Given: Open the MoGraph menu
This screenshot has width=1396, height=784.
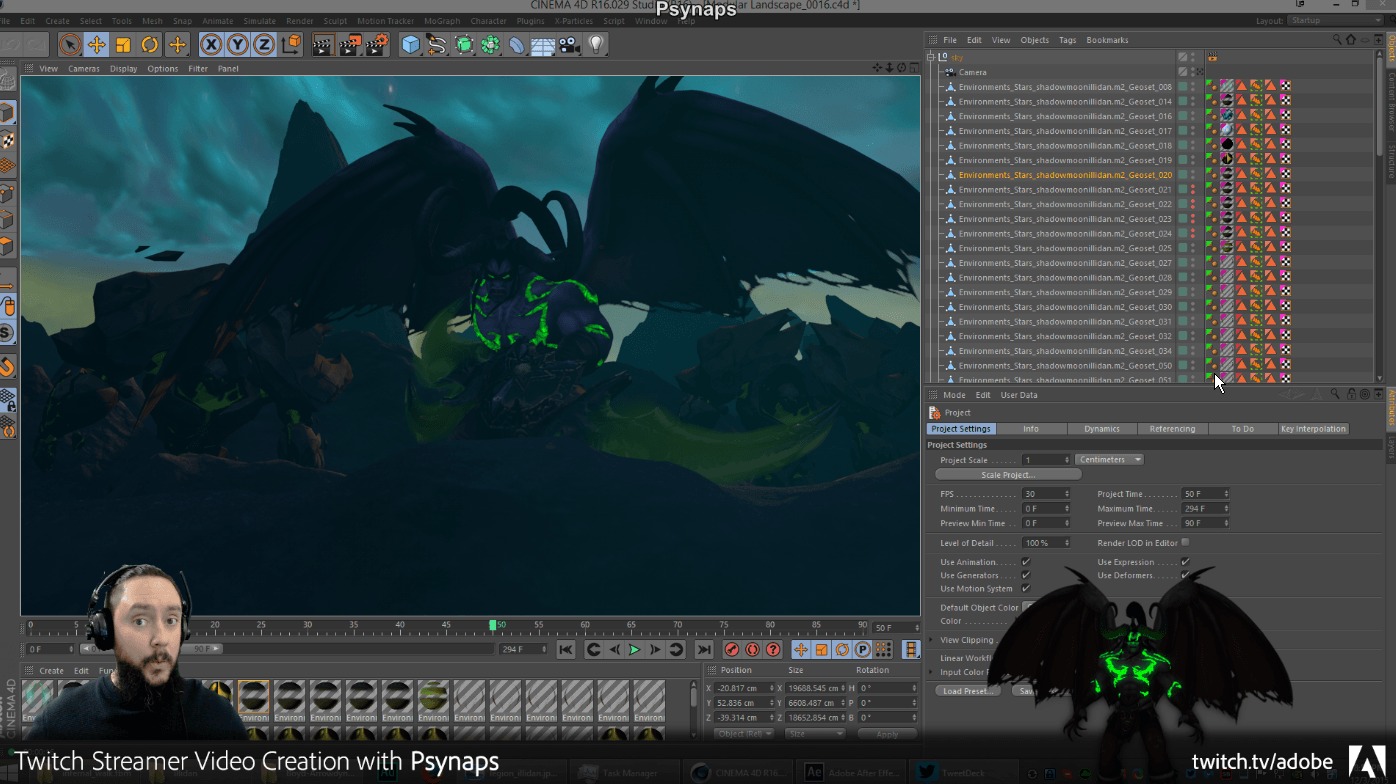Looking at the screenshot, I should click(x=440, y=21).
